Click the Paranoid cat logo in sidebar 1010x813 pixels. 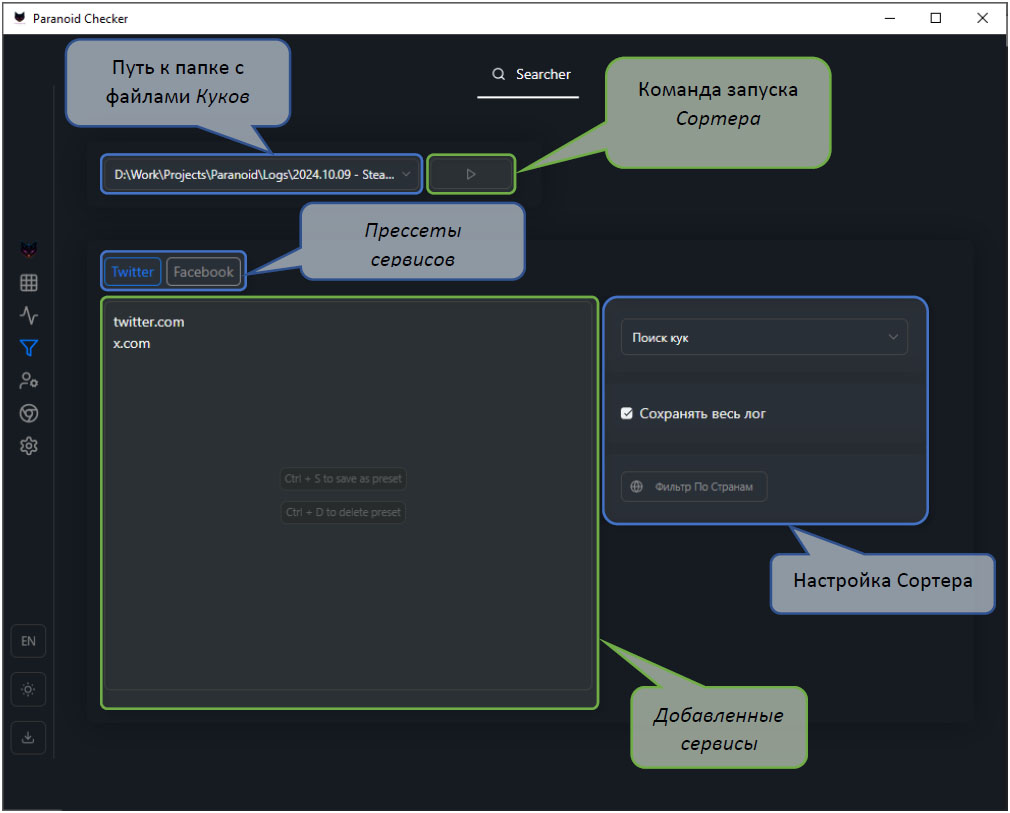pyautogui.click(x=29, y=249)
